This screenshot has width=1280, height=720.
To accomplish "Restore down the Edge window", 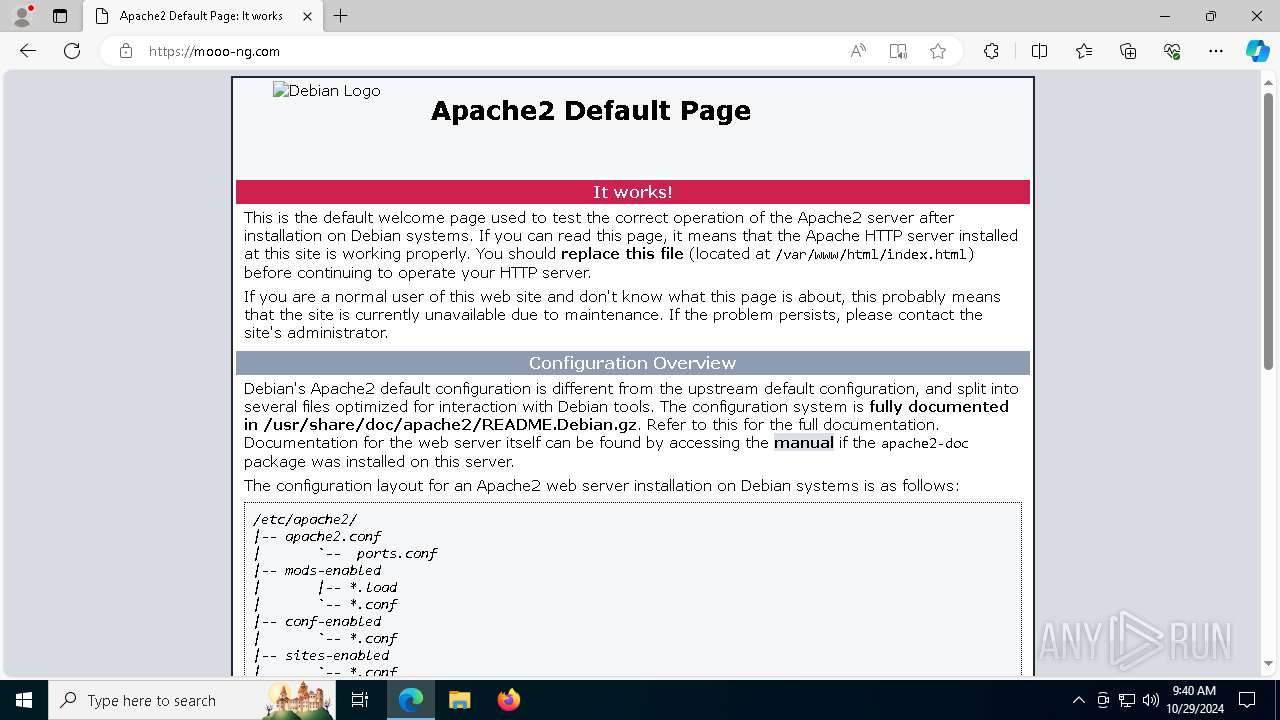I will pyautogui.click(x=1211, y=16).
